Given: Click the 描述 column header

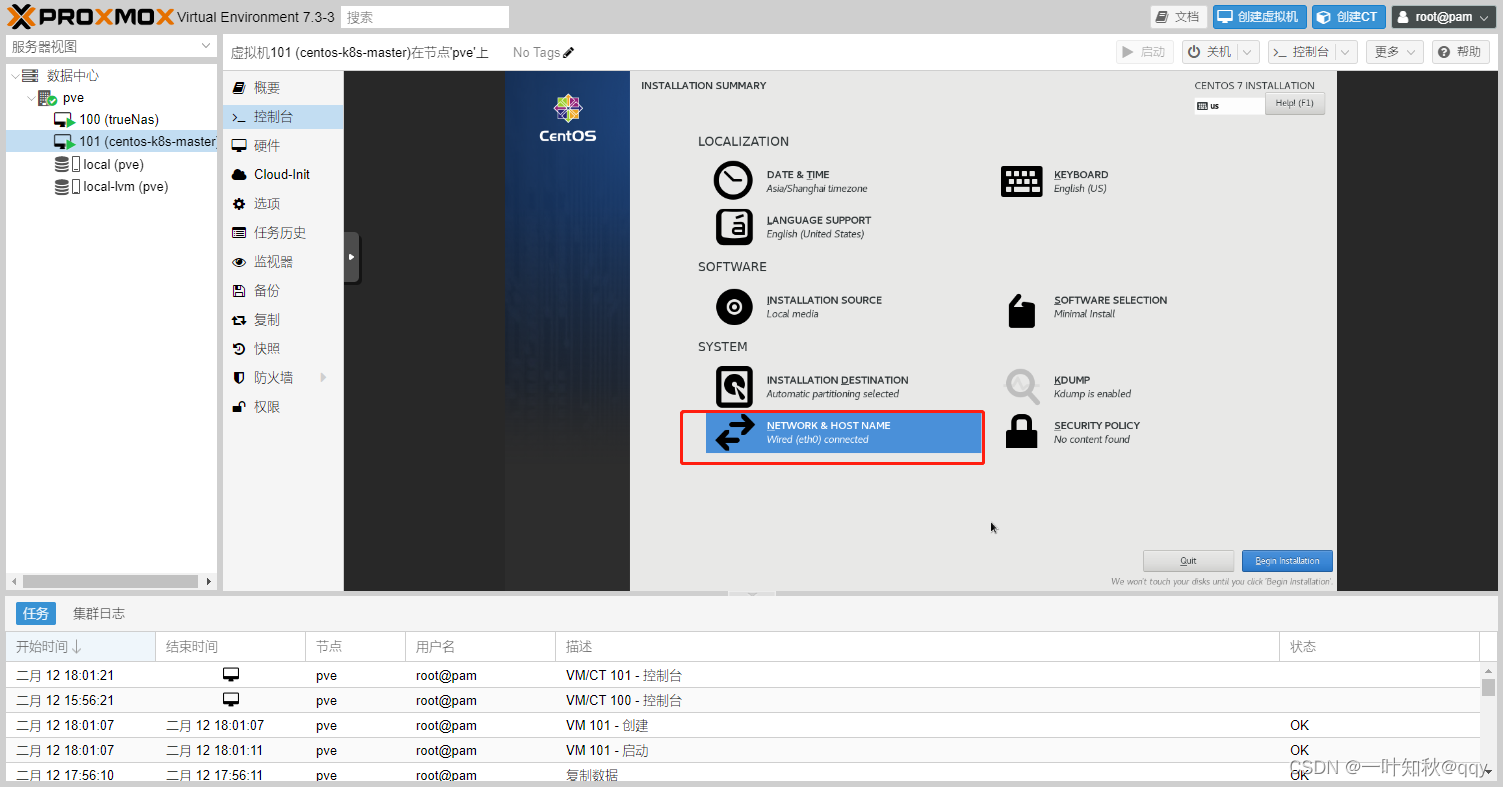Looking at the screenshot, I should point(917,647).
